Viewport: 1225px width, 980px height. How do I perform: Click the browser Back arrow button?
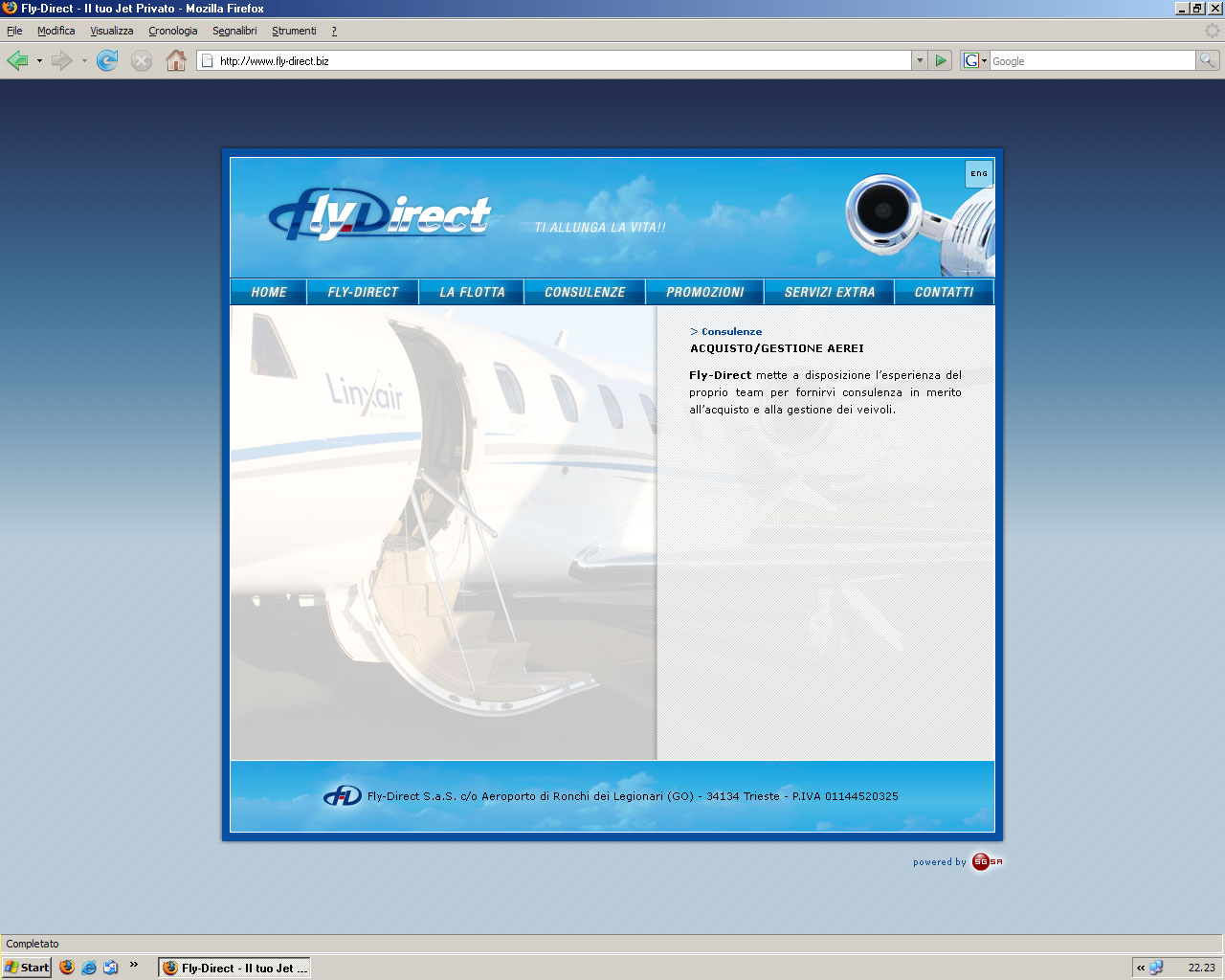pos(17,61)
